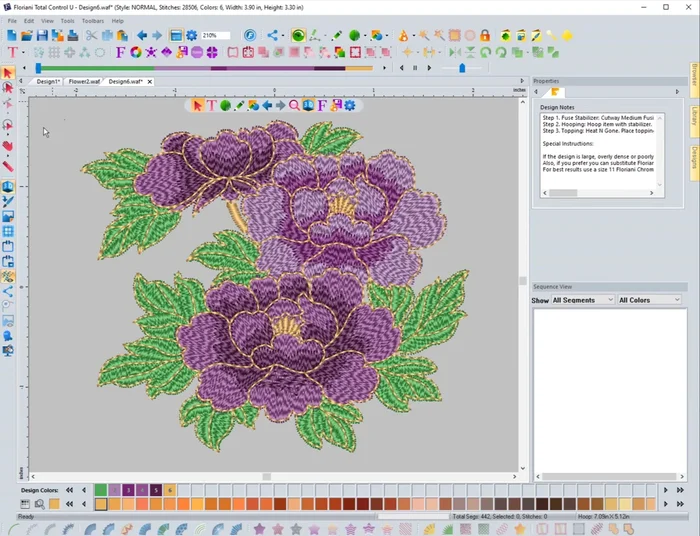Click the magnifier Zoom icon in floating toolbar
The width and height of the screenshot is (700, 536).
pos(294,105)
